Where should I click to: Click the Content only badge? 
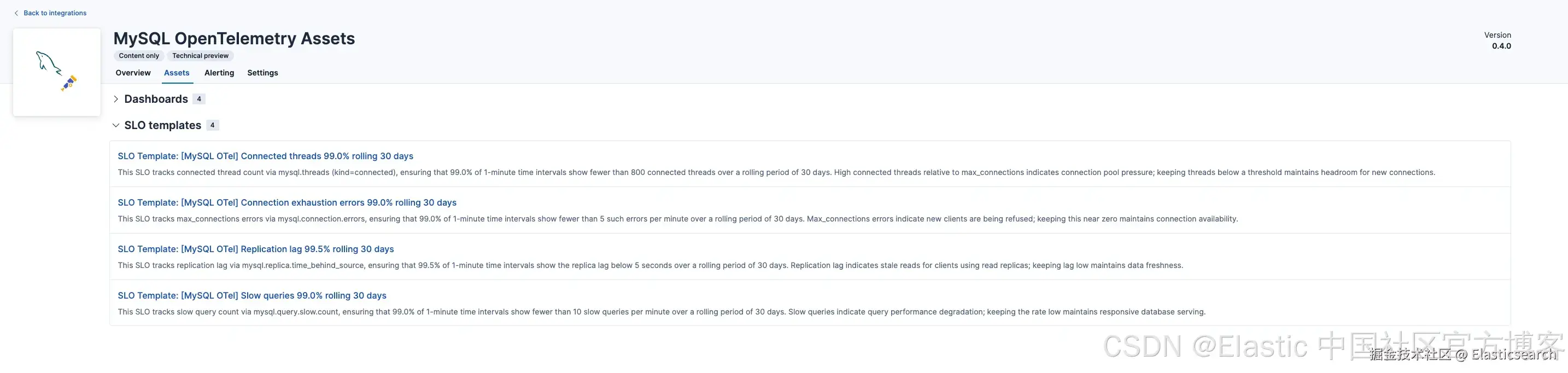pos(139,56)
